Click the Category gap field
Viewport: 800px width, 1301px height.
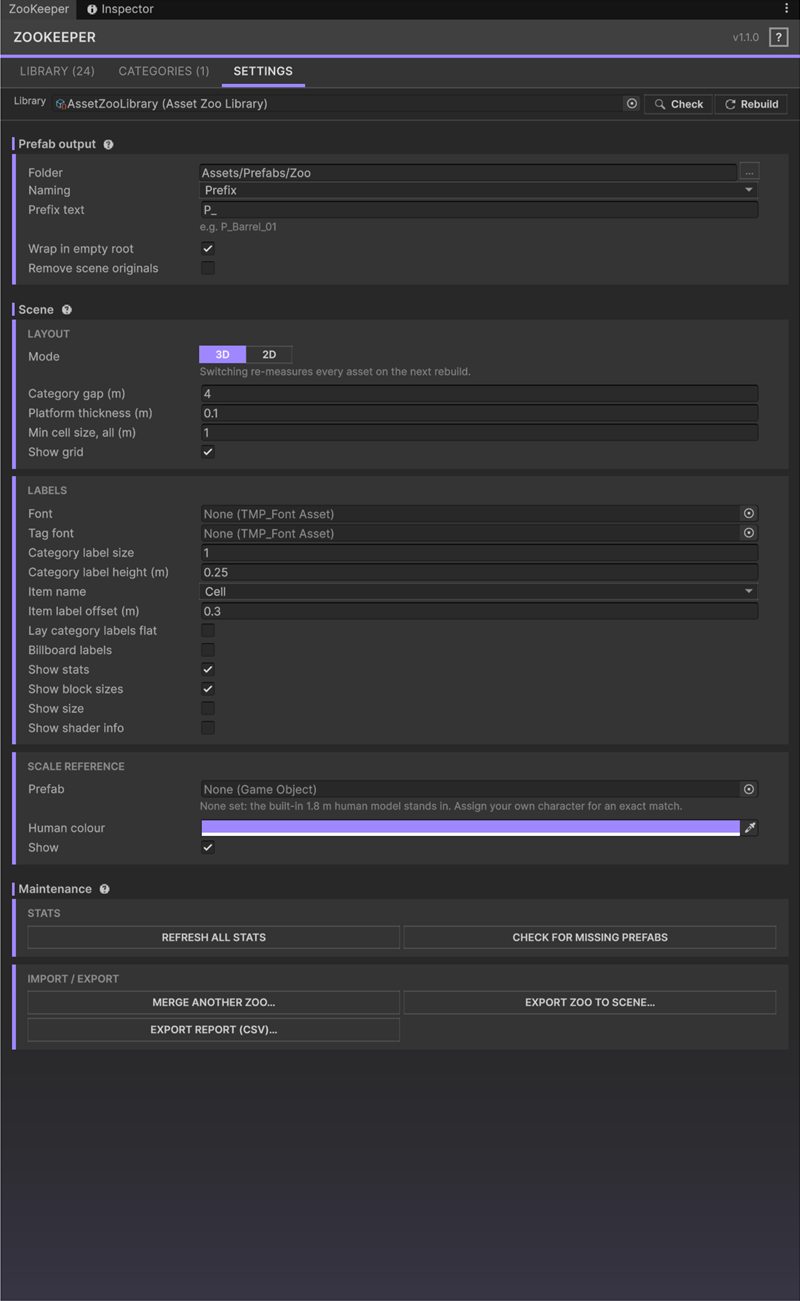point(479,394)
